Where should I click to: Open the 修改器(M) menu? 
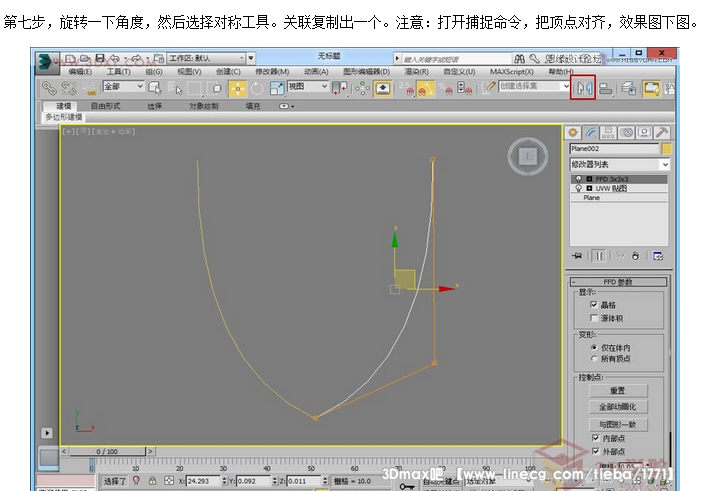[272, 72]
